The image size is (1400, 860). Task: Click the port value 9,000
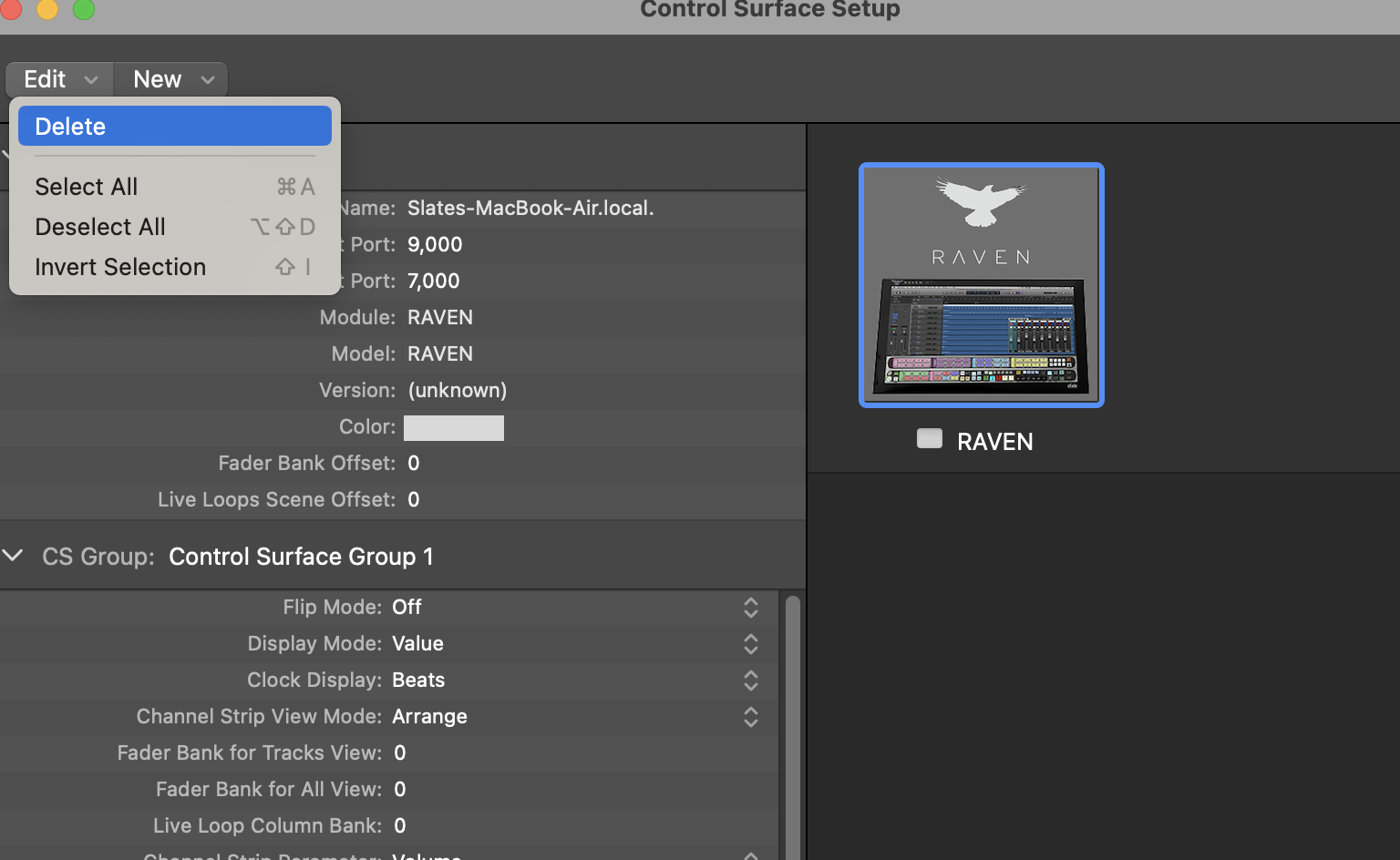[x=435, y=245]
